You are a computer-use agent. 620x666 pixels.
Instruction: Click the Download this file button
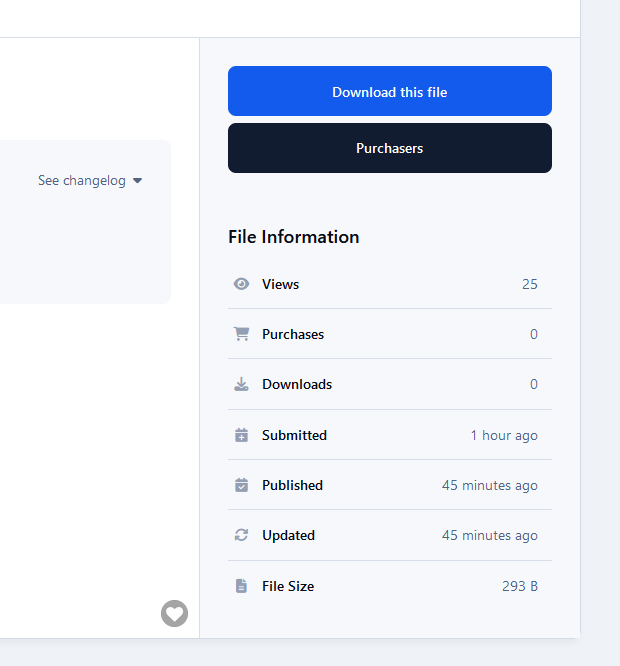[x=390, y=91]
